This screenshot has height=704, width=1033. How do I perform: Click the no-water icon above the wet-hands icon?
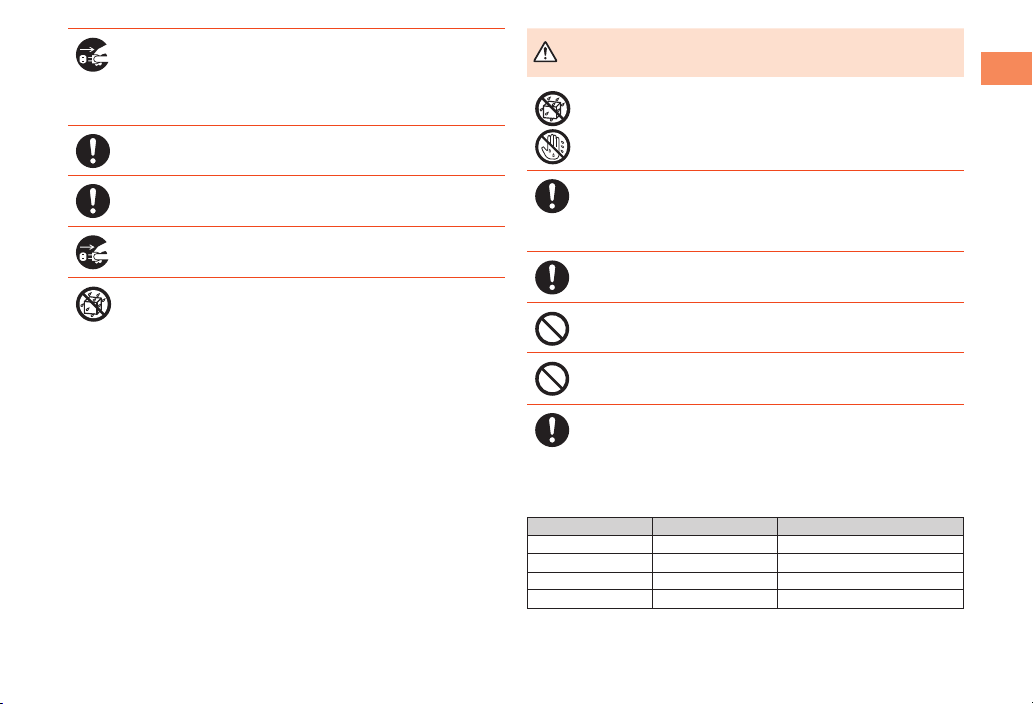click(552, 108)
